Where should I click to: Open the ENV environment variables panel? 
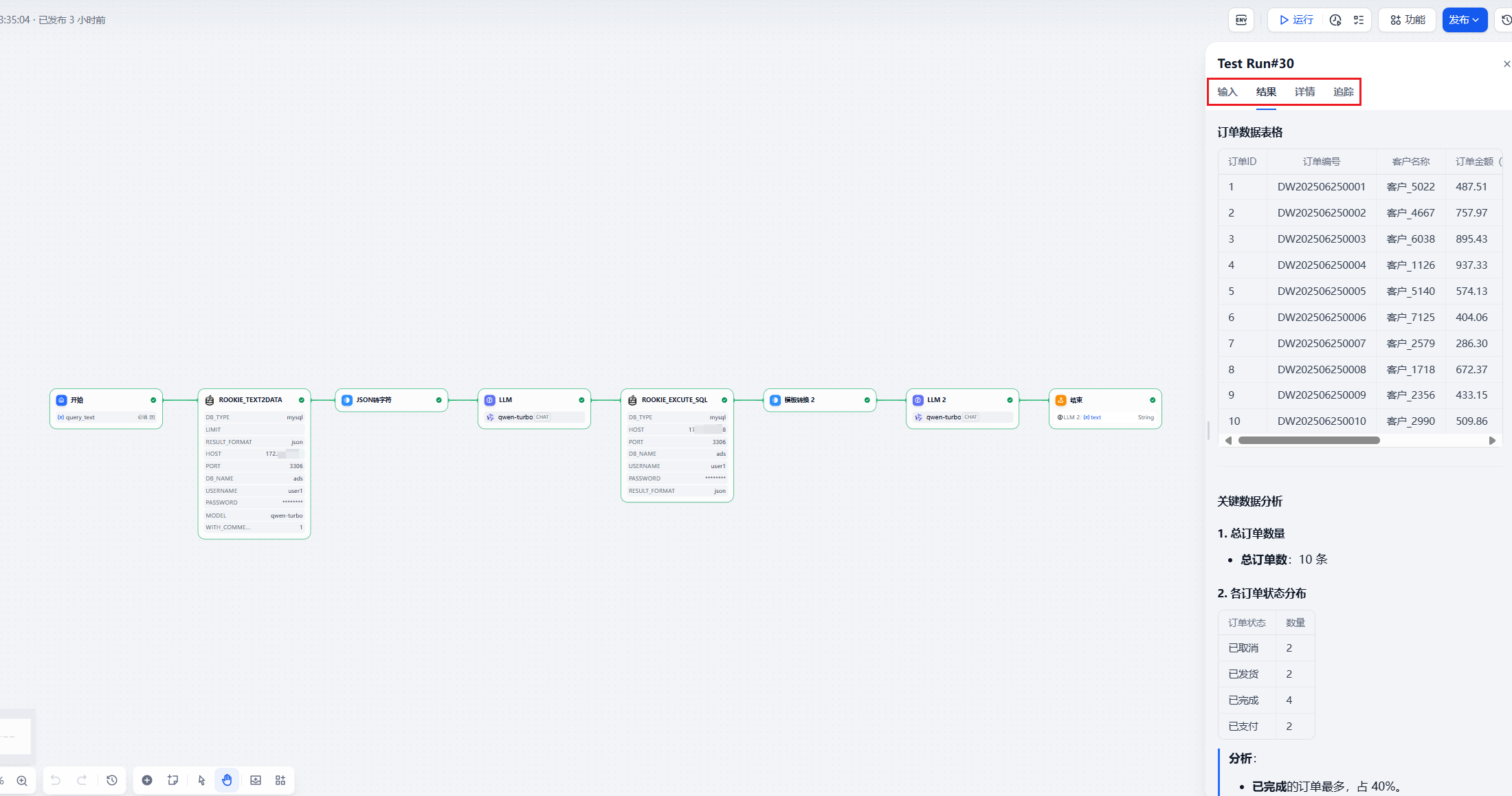pos(1241,20)
